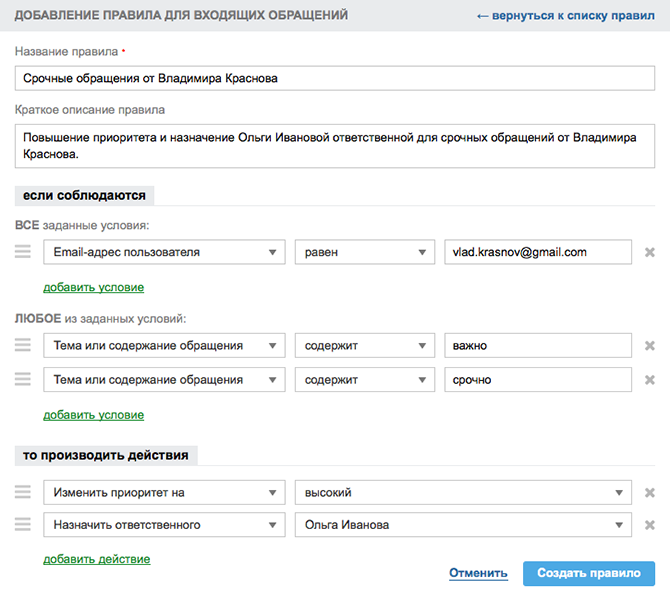Viewport: 670px width, 601px height.
Task: Grab the drag handle of the email condition
Action: point(23,252)
